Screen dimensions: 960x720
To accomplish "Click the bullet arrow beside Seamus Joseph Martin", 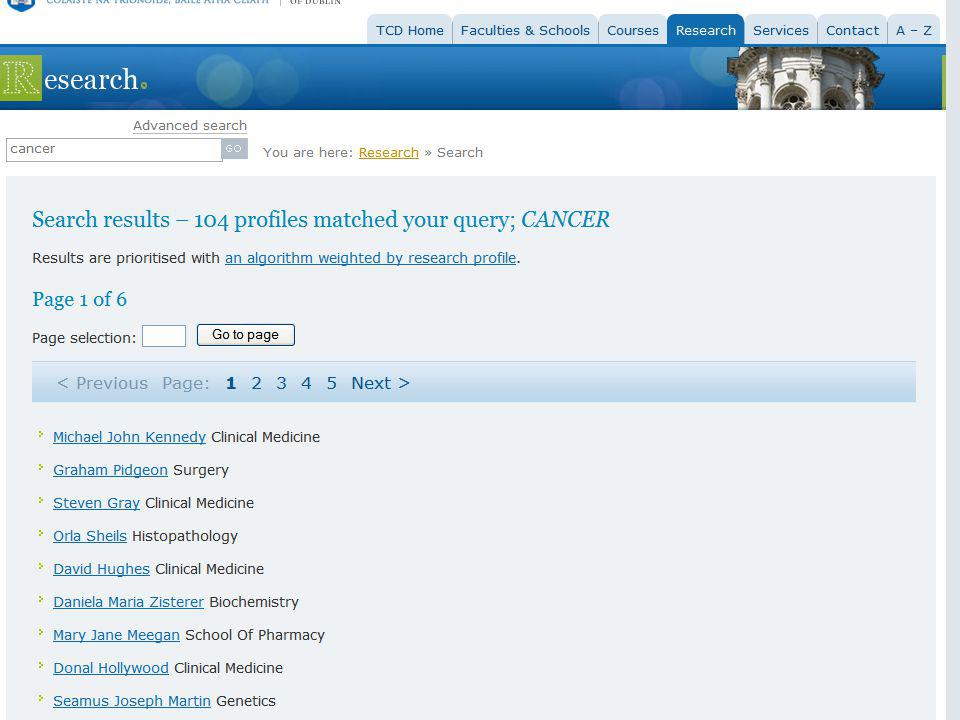I will 40,699.
